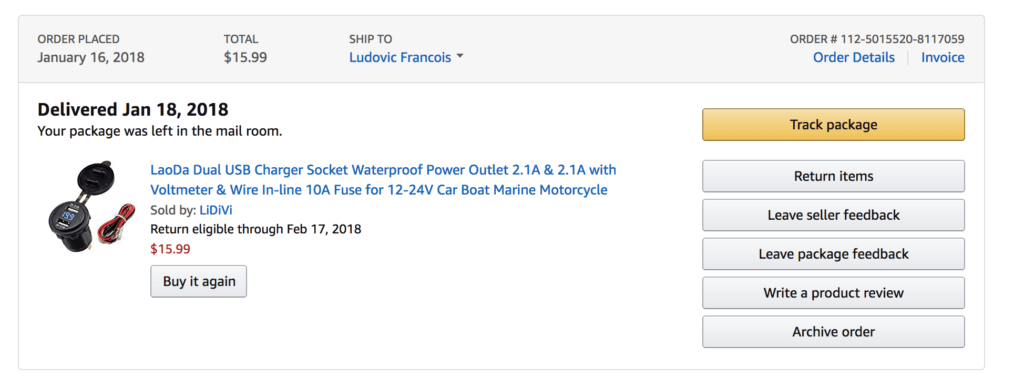Click the mail room delivery message

click(160, 131)
